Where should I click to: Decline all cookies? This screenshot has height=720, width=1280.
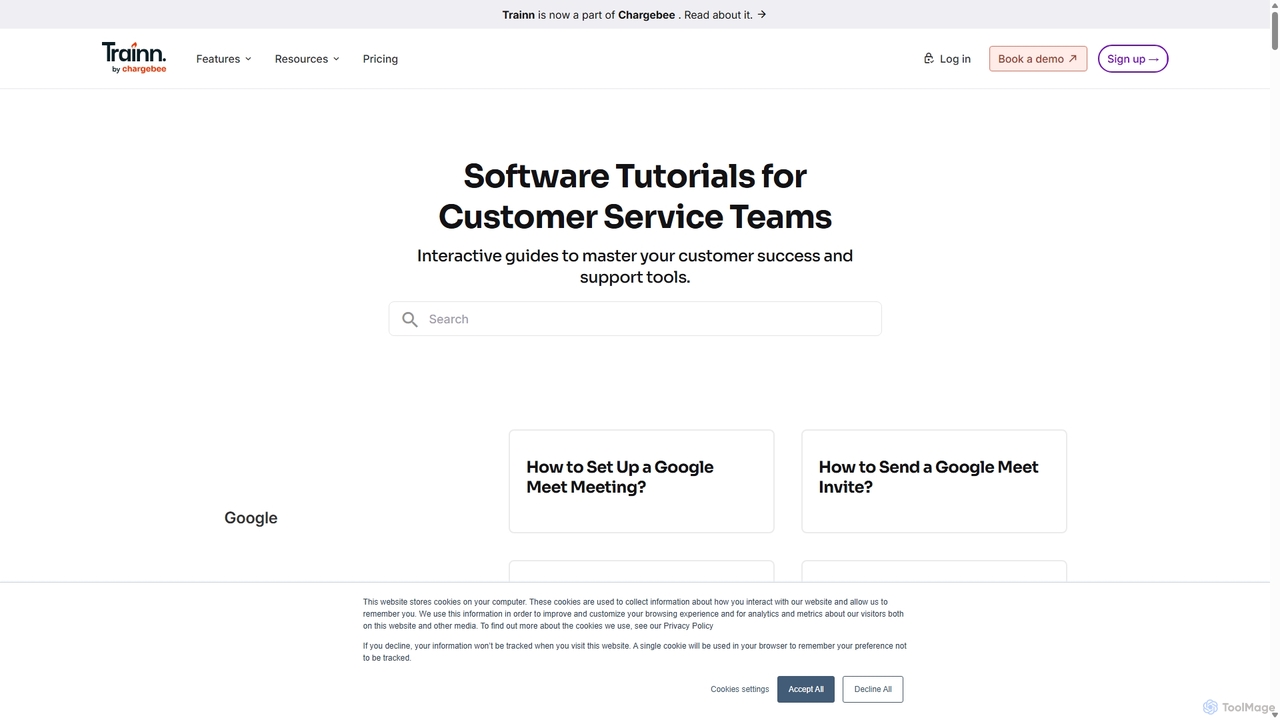point(873,689)
